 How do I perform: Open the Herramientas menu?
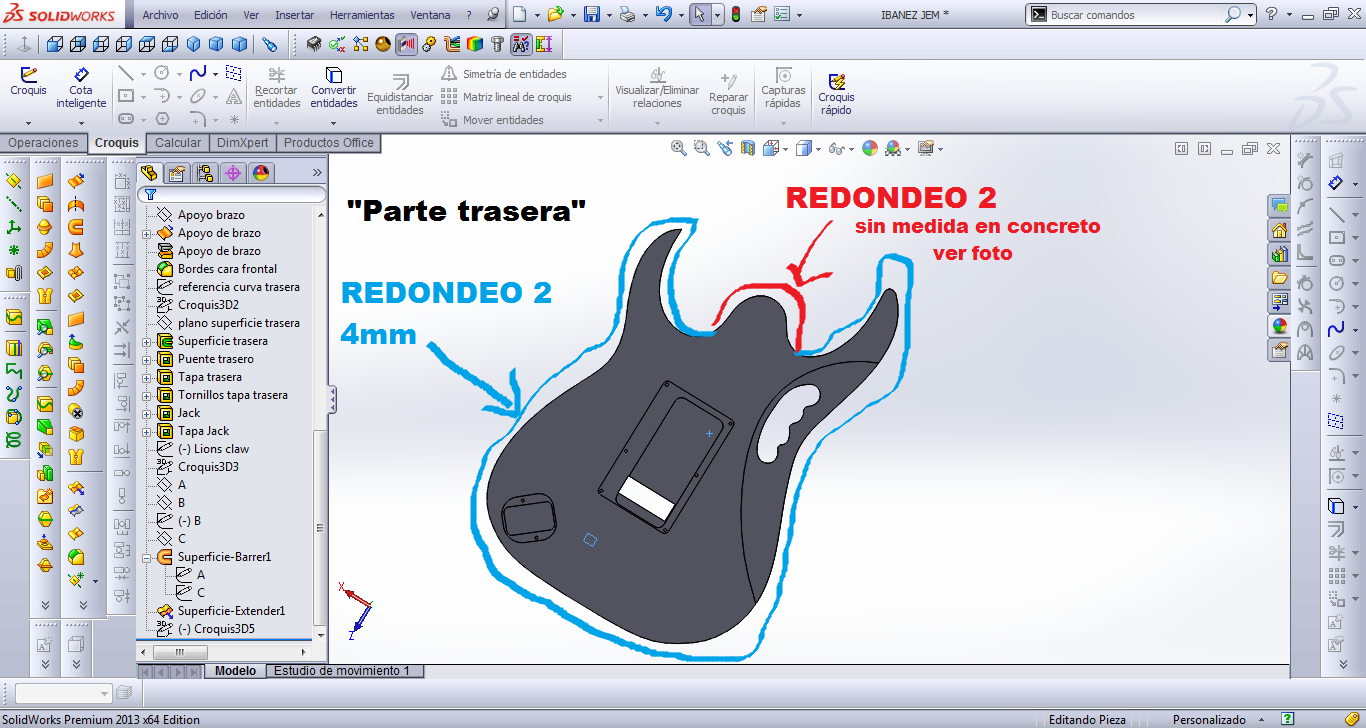[362, 15]
